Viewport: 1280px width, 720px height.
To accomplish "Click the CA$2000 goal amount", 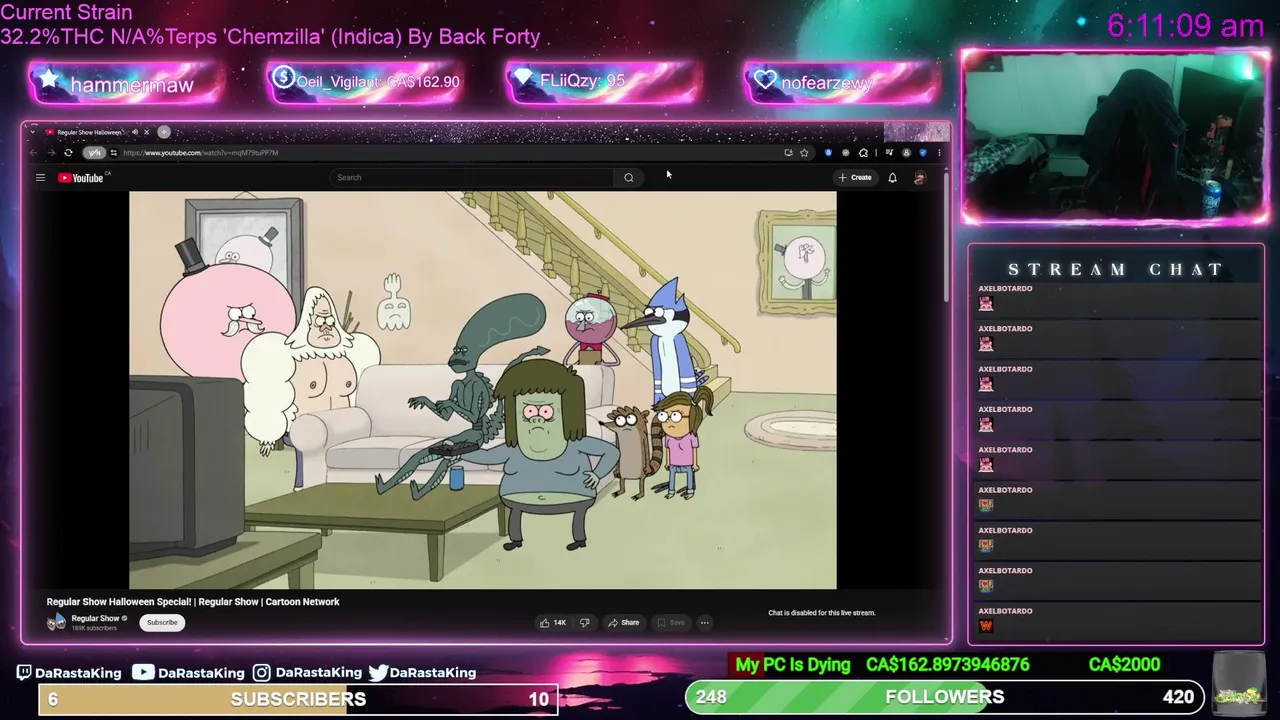I will pos(1124,665).
